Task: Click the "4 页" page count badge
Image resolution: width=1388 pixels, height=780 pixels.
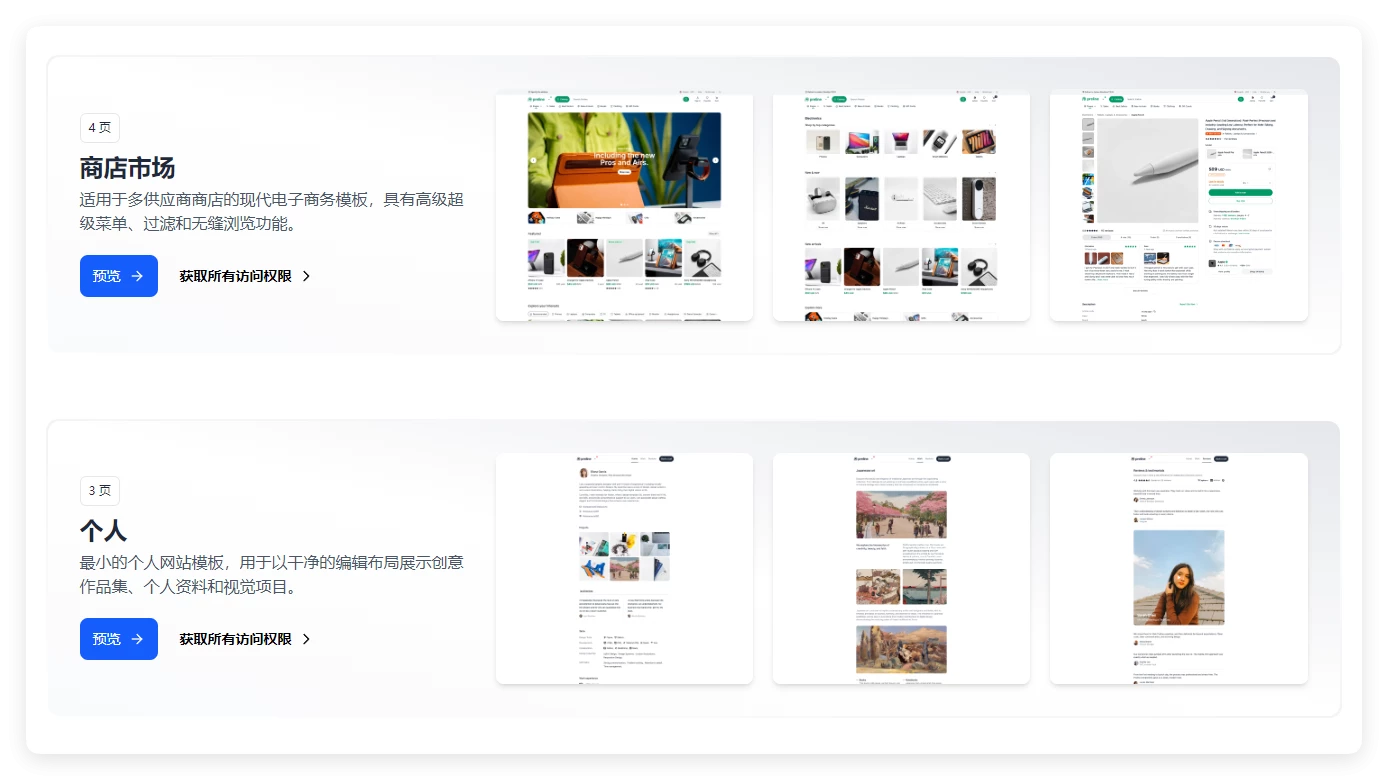Action: coord(100,128)
